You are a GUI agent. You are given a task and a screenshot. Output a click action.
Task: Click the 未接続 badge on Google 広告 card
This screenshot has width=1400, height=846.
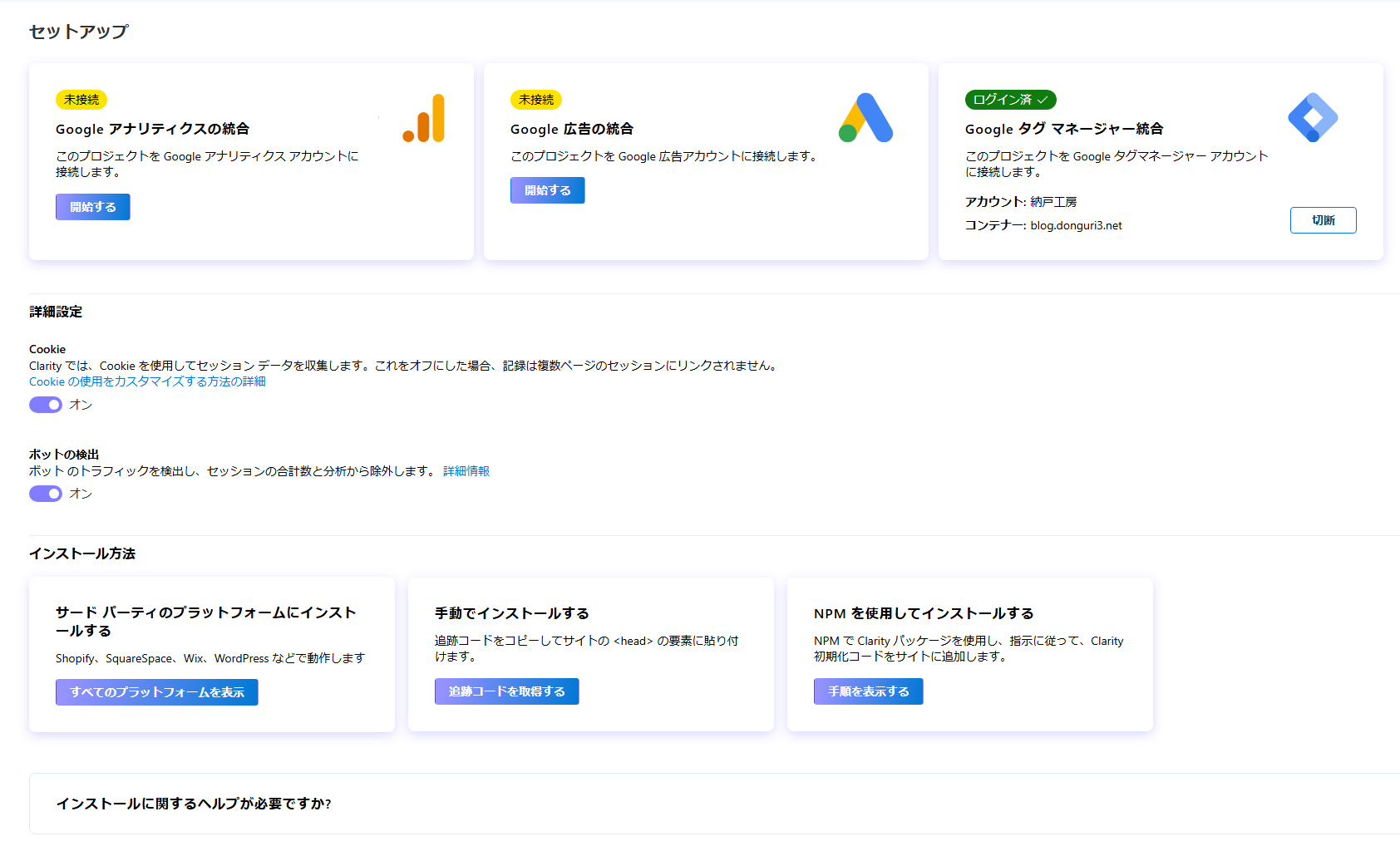point(536,100)
